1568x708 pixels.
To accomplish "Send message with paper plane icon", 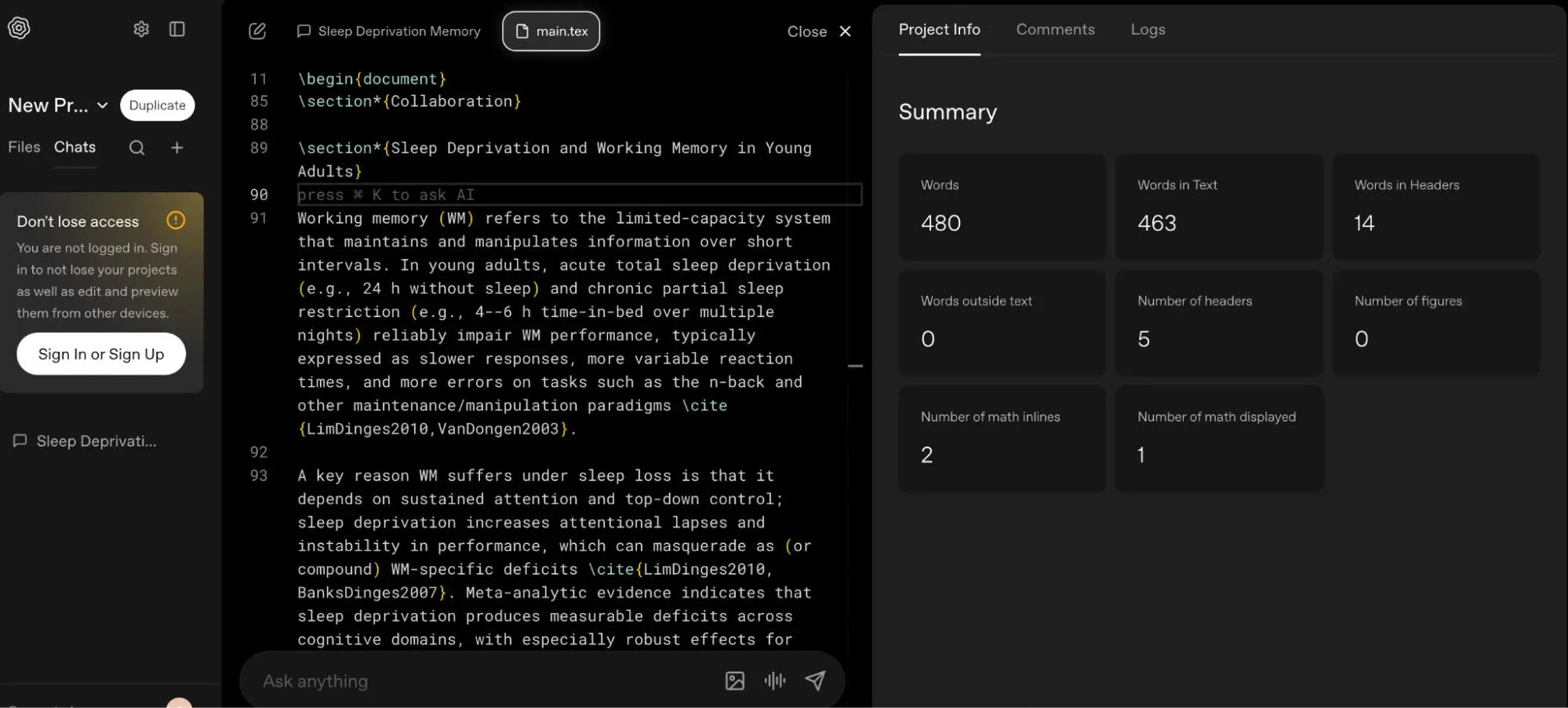I will coord(815,681).
